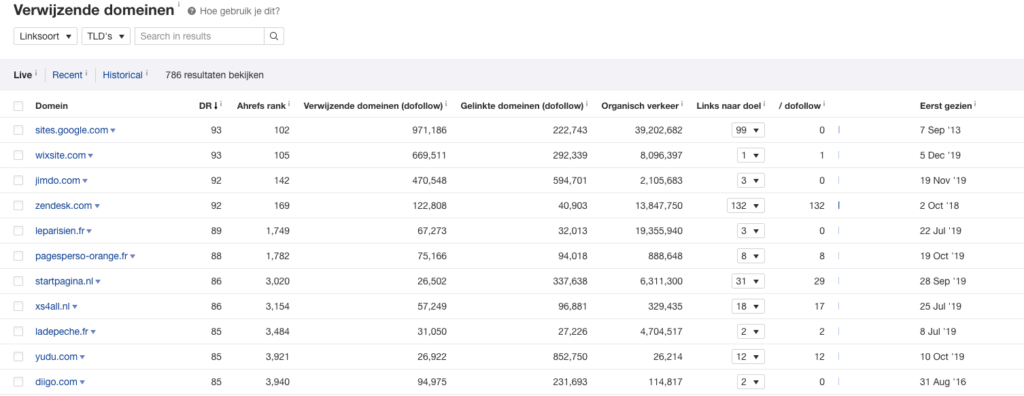Viewport: 1024px width, 396px height.
Task: Open the Linksoort dropdown filter
Action: (46, 36)
